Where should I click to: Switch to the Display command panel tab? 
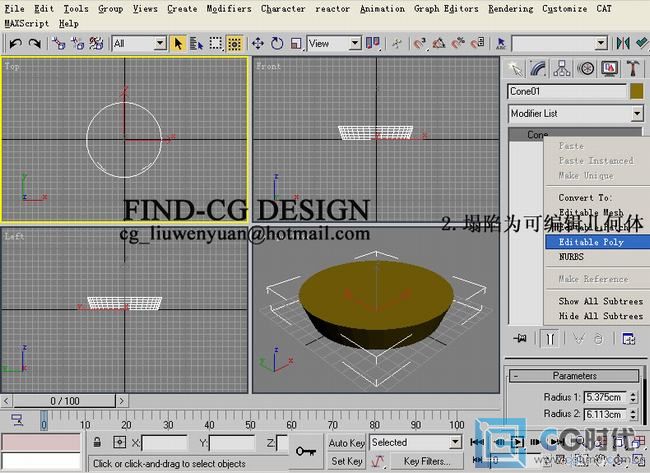(x=609, y=68)
